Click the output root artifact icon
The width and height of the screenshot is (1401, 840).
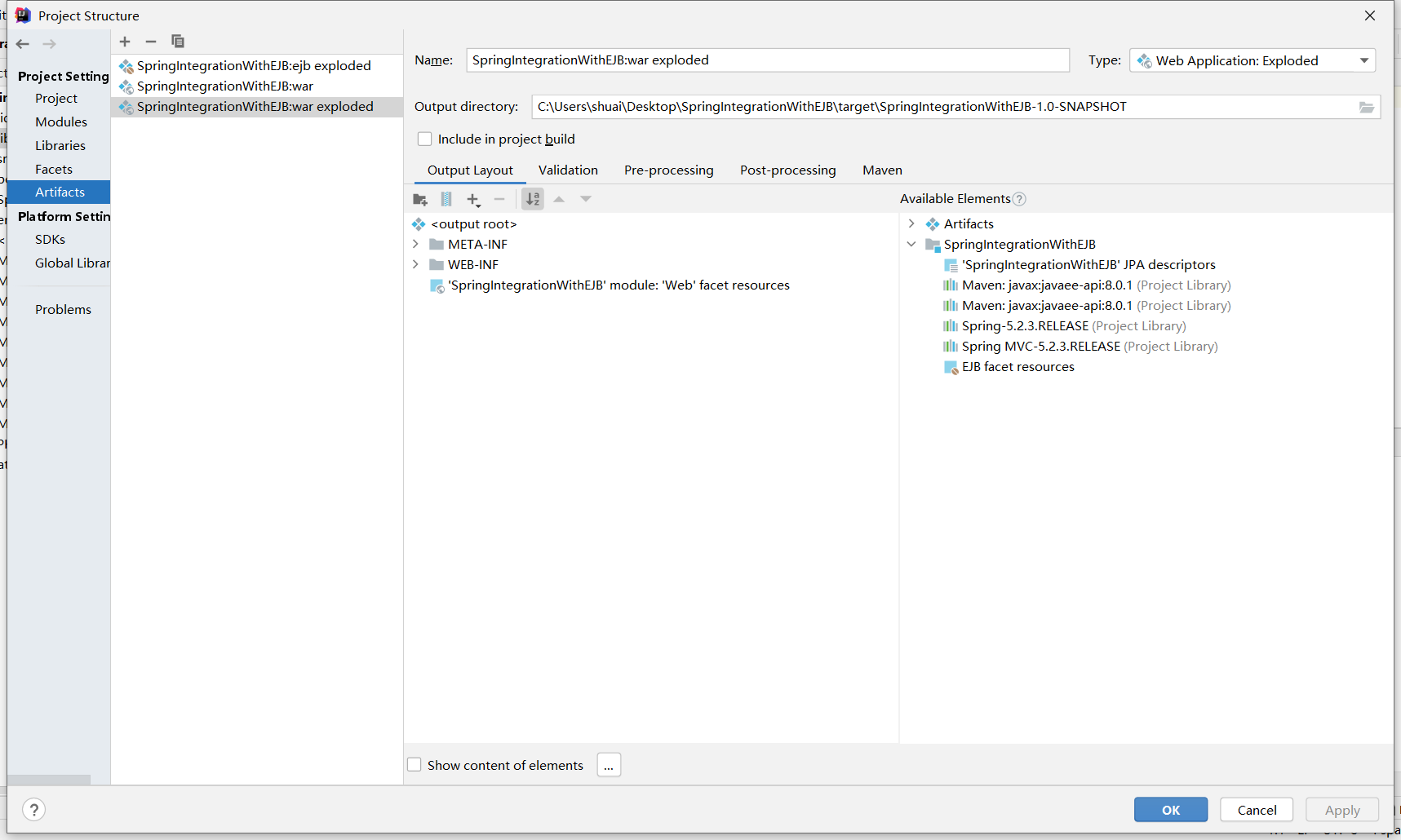pyautogui.click(x=419, y=224)
